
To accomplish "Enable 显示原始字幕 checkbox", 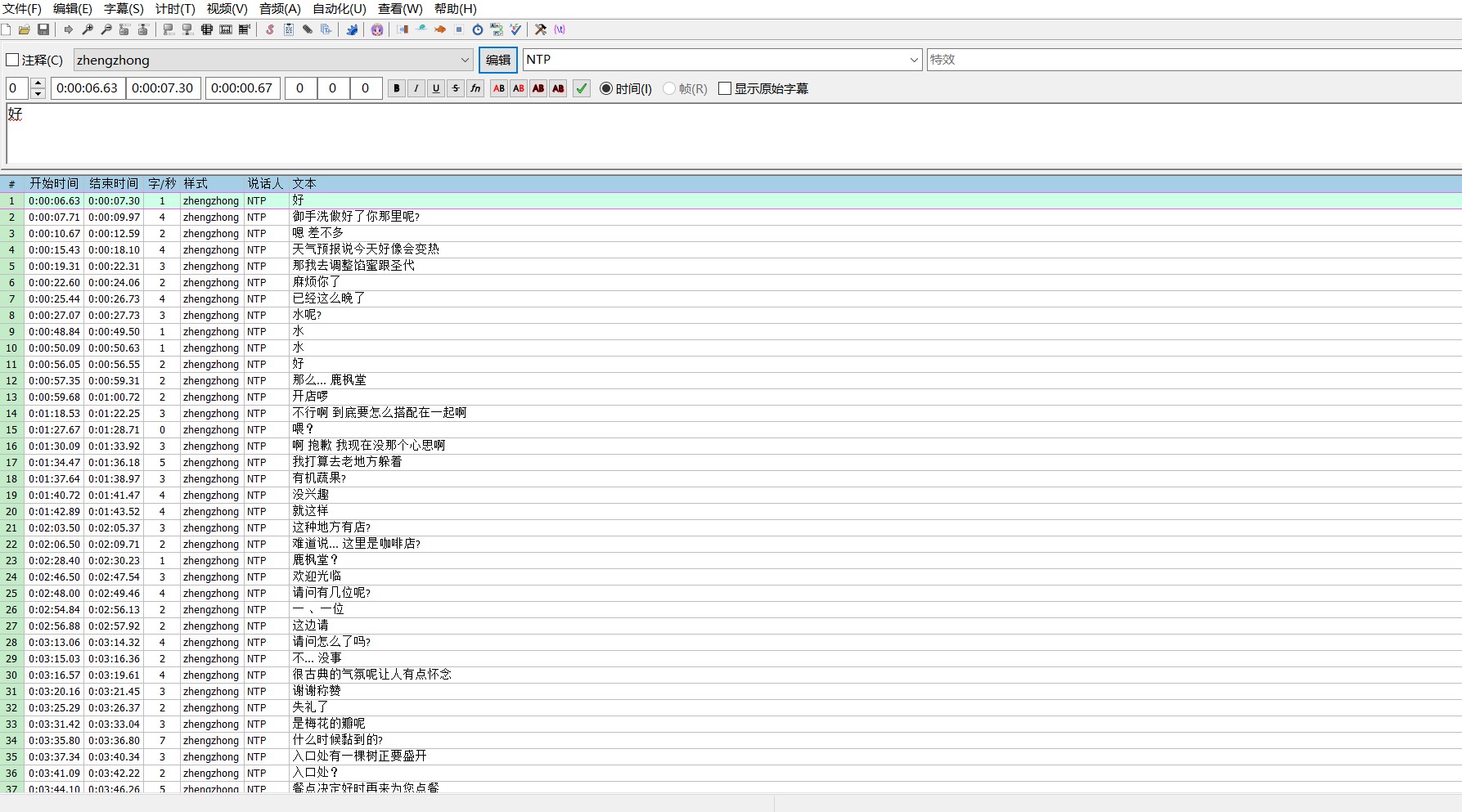I will [725, 88].
